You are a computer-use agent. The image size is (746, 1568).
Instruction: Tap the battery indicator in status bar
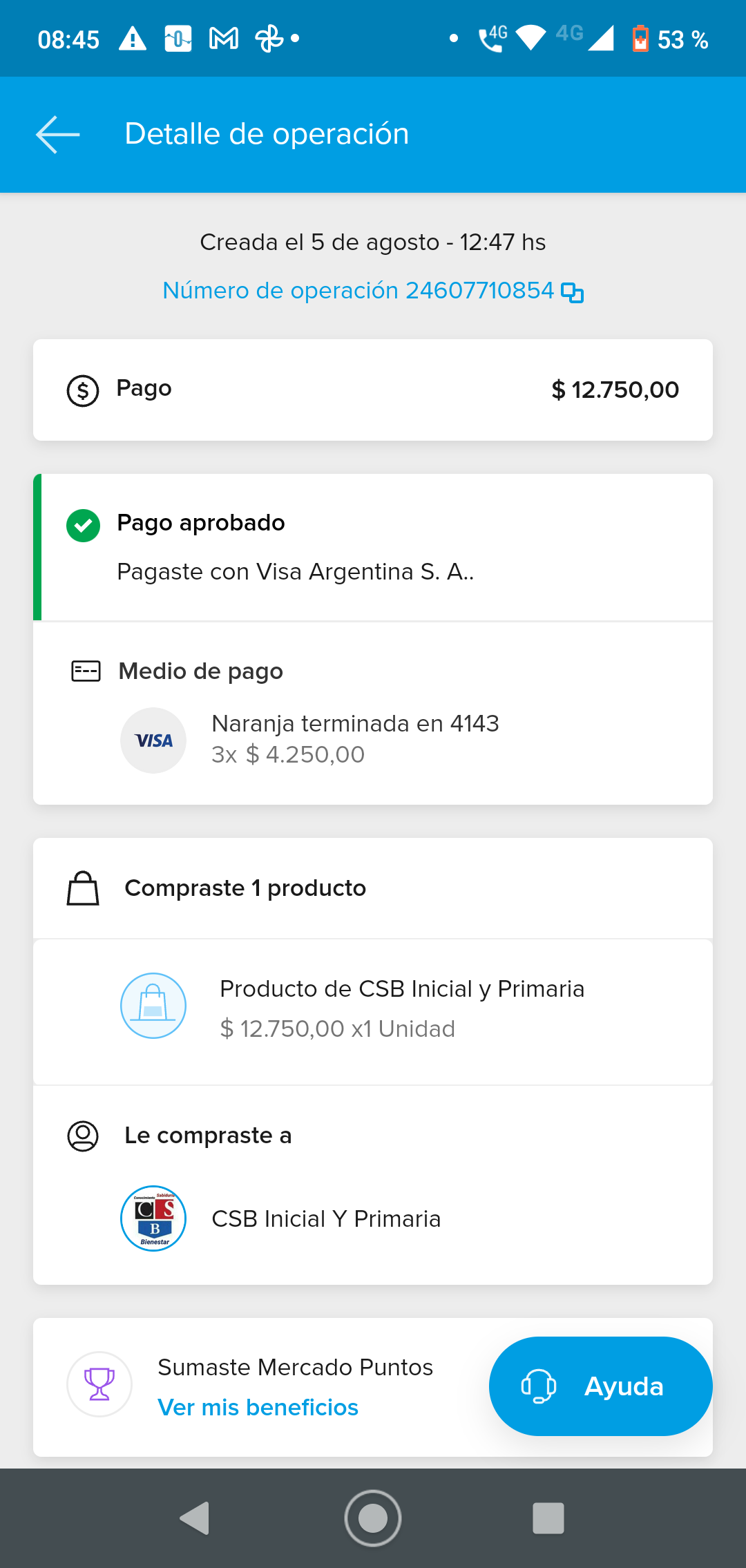(640, 39)
